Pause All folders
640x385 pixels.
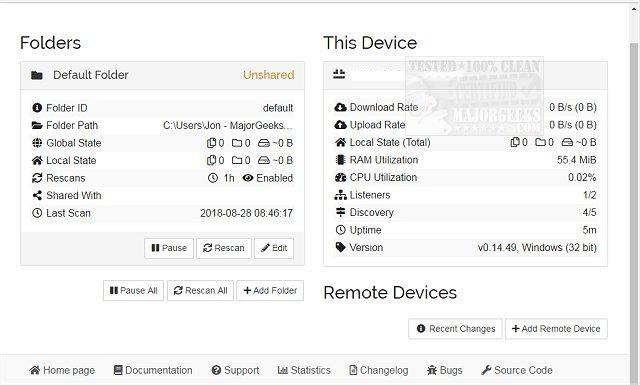(x=133, y=291)
